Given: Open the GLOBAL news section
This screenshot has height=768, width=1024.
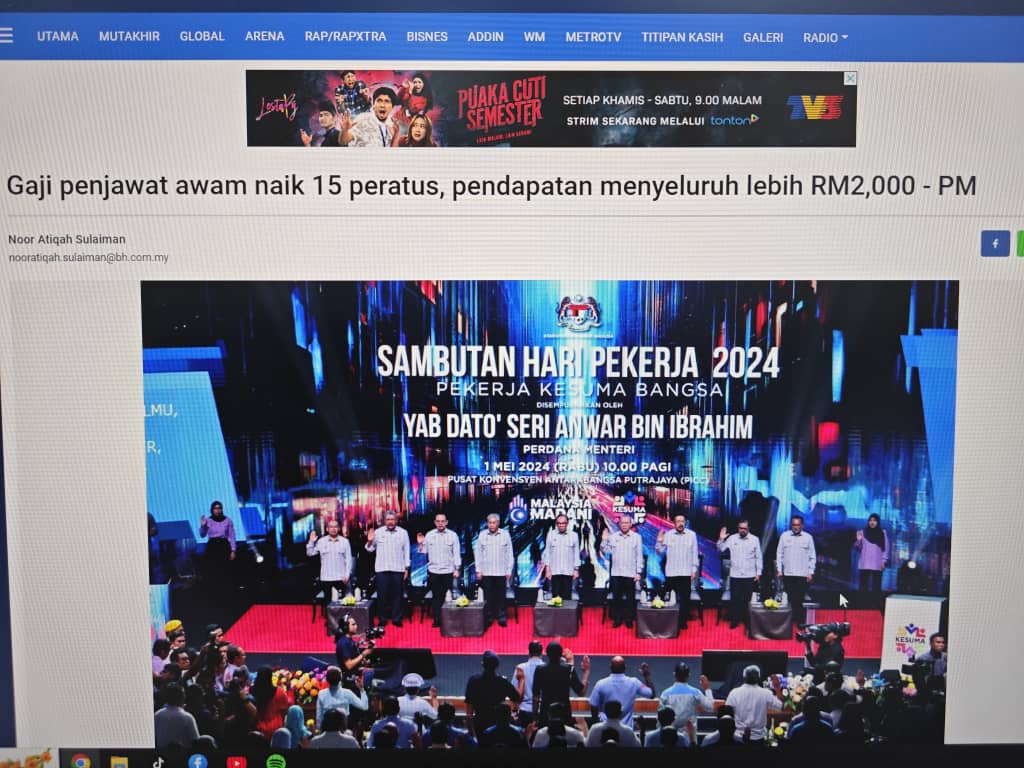Looking at the screenshot, I should pos(202,37).
